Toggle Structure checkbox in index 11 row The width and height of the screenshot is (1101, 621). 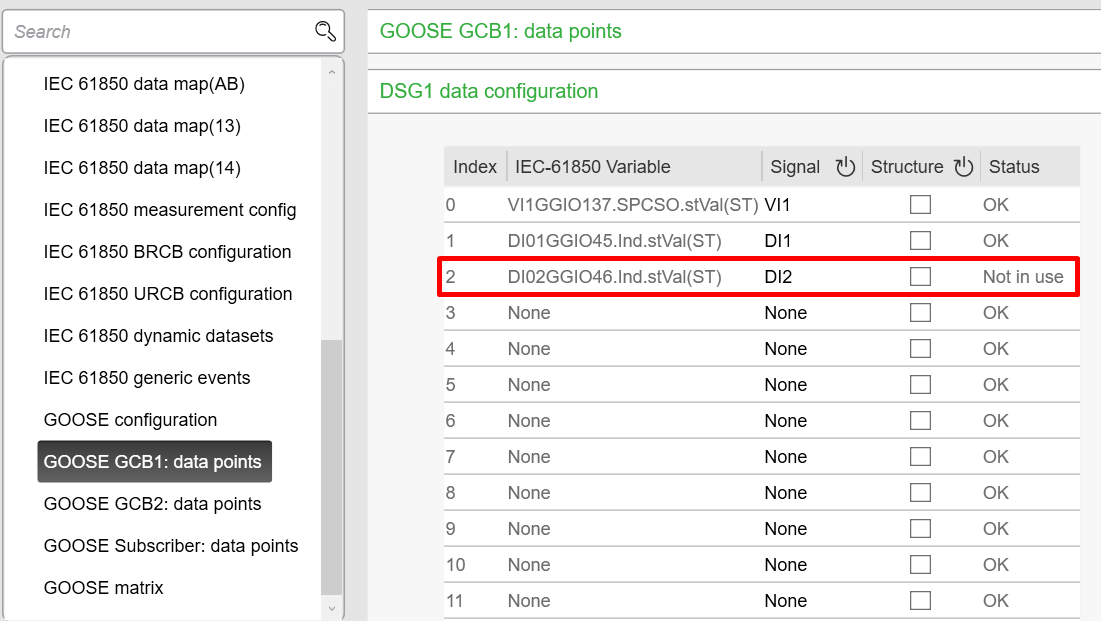point(920,601)
